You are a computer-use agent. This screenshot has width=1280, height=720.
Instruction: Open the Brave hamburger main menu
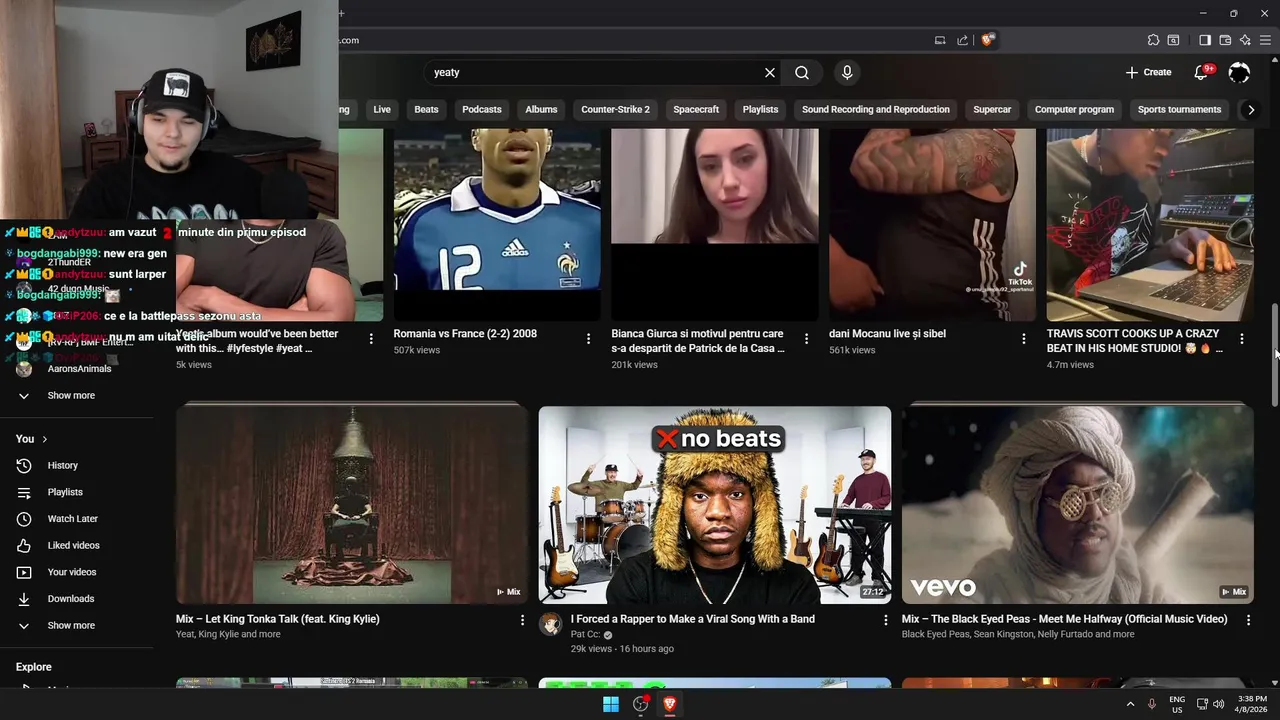coord(1265,40)
